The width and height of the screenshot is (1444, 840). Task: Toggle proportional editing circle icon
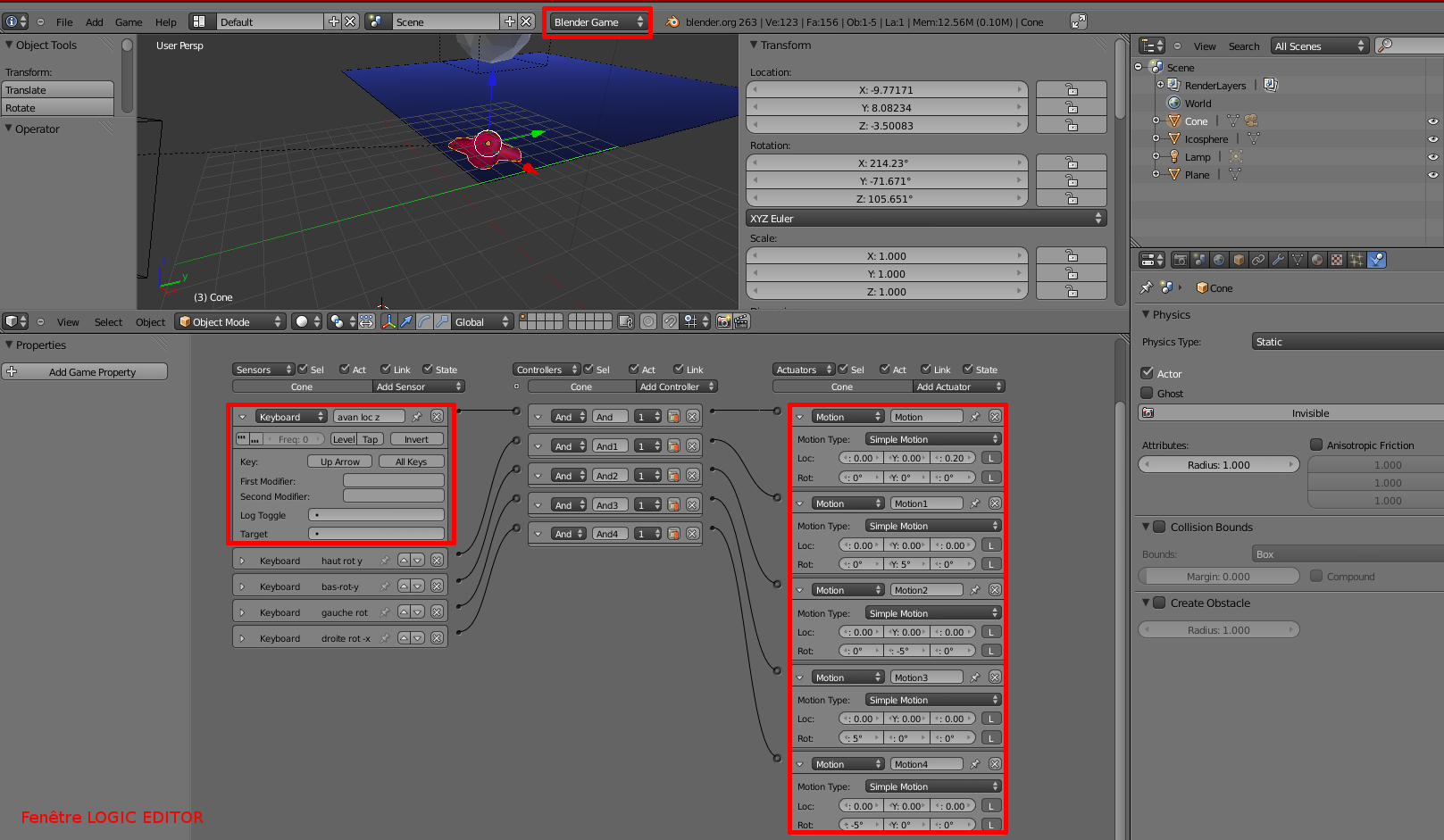click(x=648, y=321)
